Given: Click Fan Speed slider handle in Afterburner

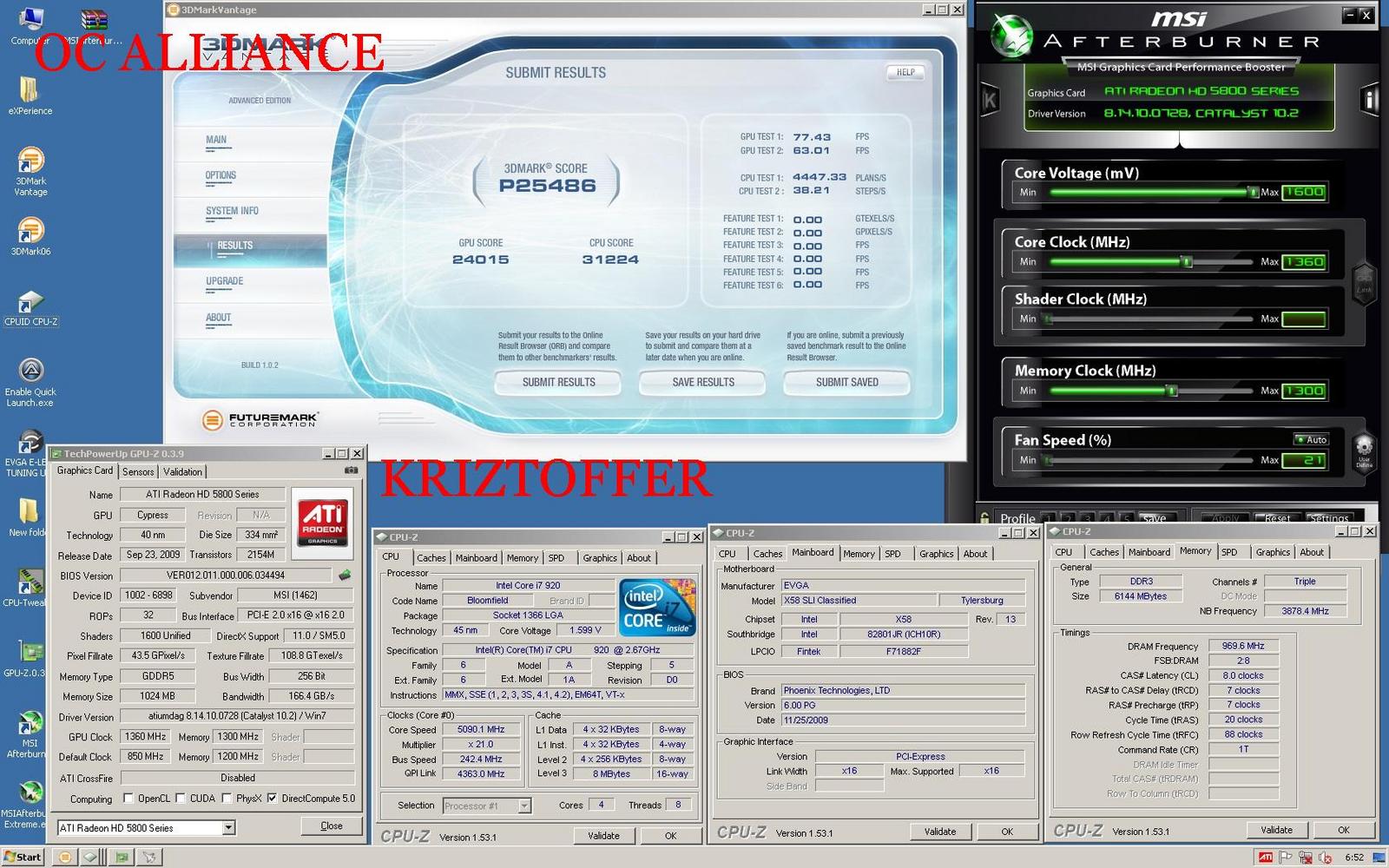Looking at the screenshot, I should (1048, 460).
